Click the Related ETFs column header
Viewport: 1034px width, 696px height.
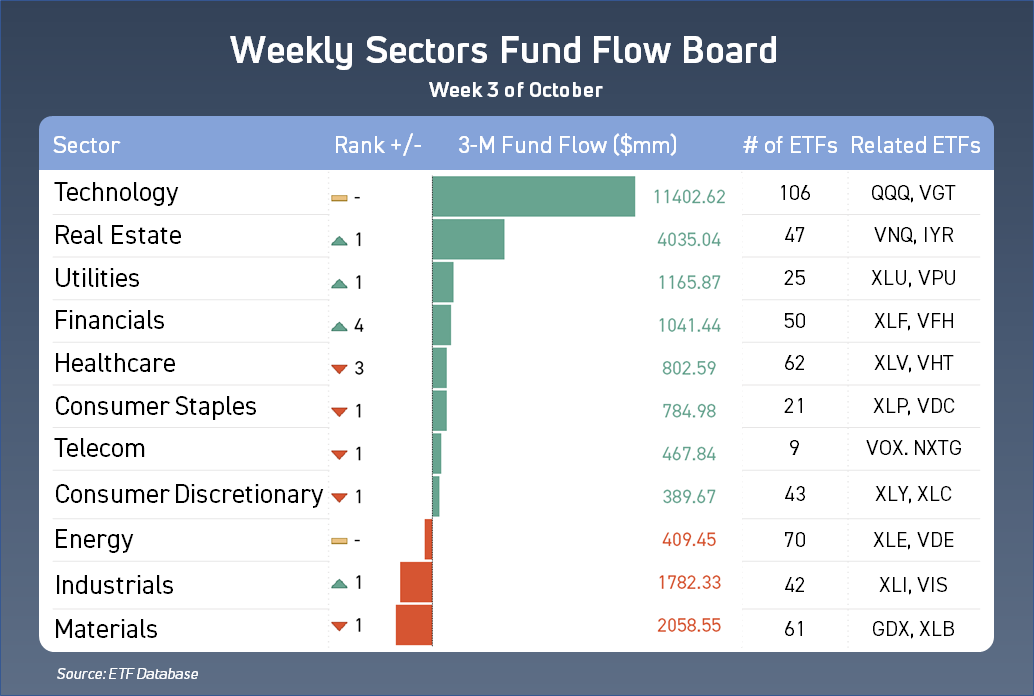tap(915, 145)
